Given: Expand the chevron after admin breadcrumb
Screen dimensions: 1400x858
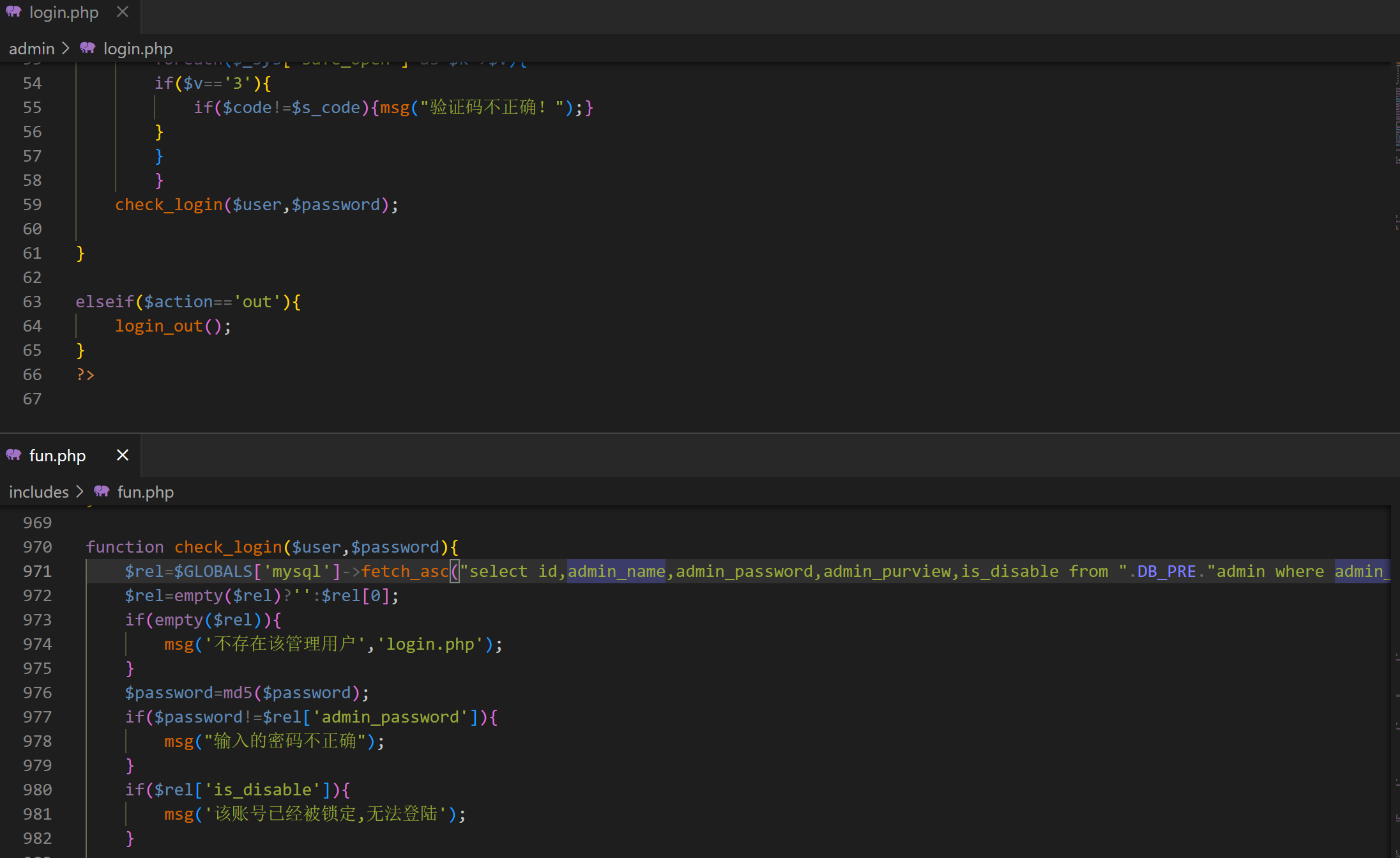Looking at the screenshot, I should point(66,49).
